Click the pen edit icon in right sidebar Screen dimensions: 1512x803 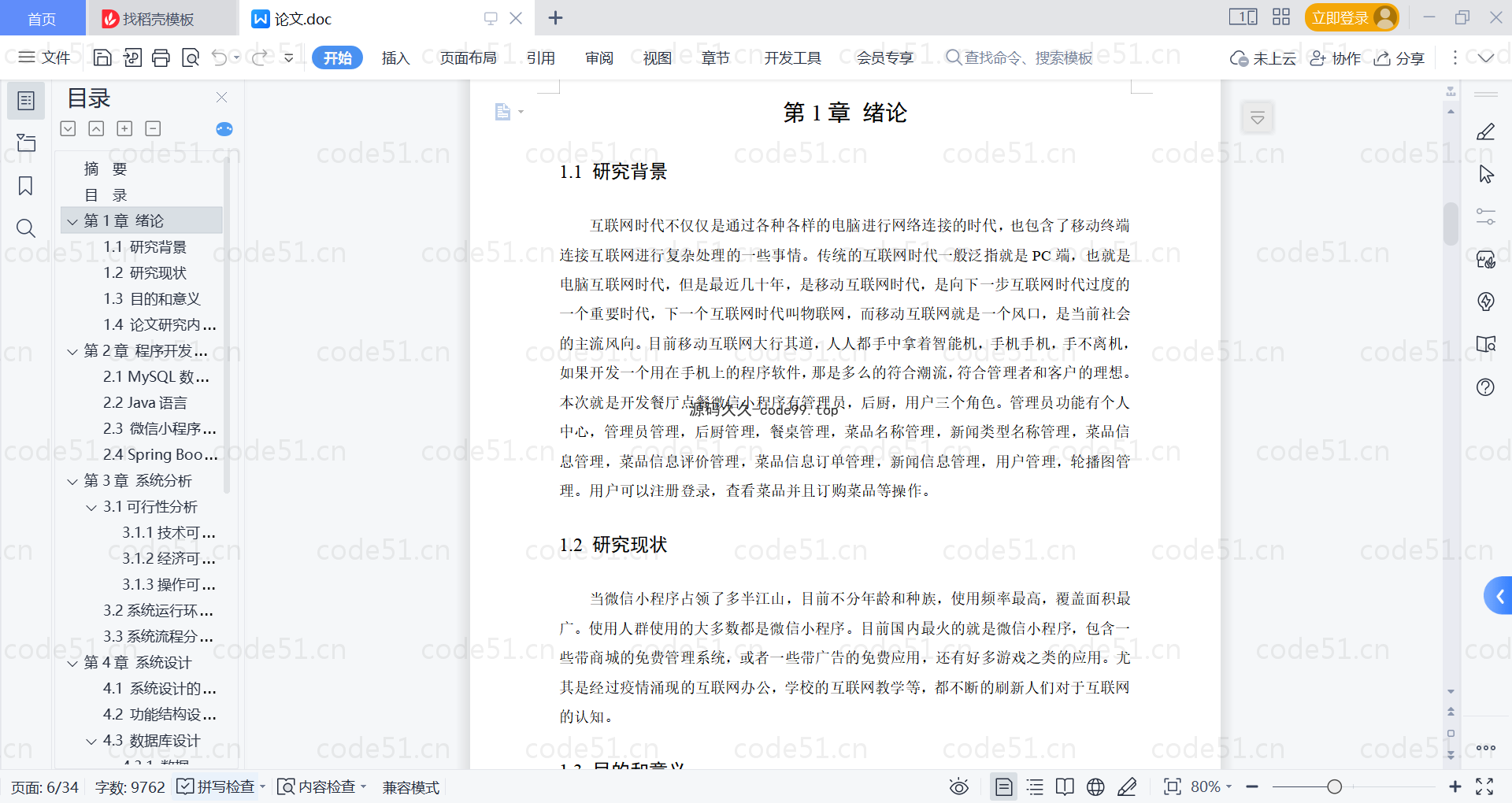1486,131
